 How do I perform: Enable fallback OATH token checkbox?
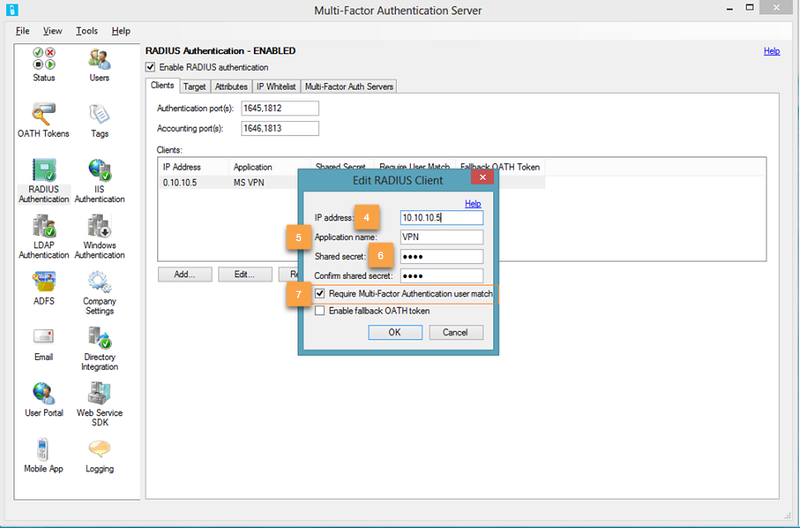pyautogui.click(x=320, y=311)
